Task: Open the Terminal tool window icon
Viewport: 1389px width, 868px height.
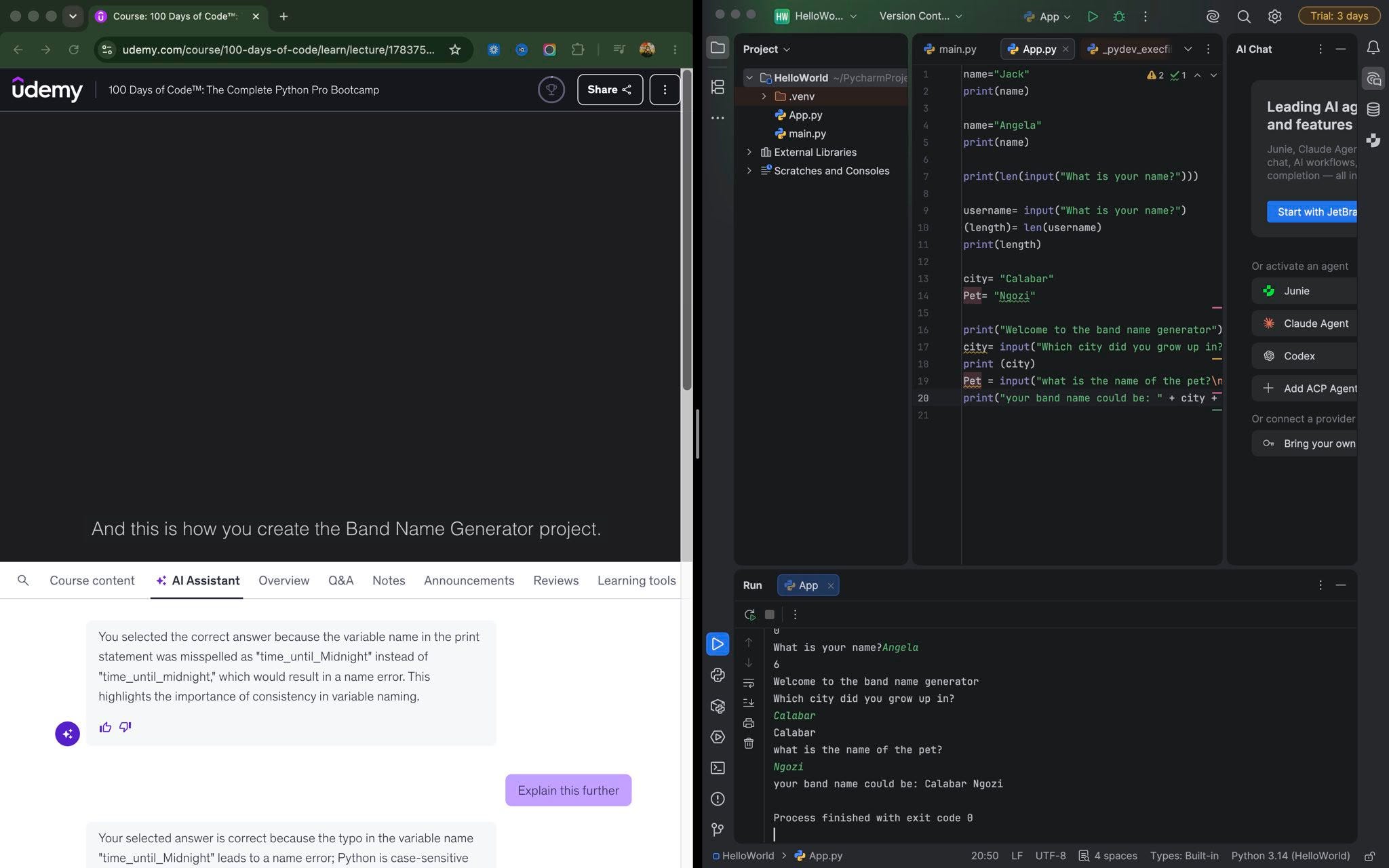Action: click(718, 768)
